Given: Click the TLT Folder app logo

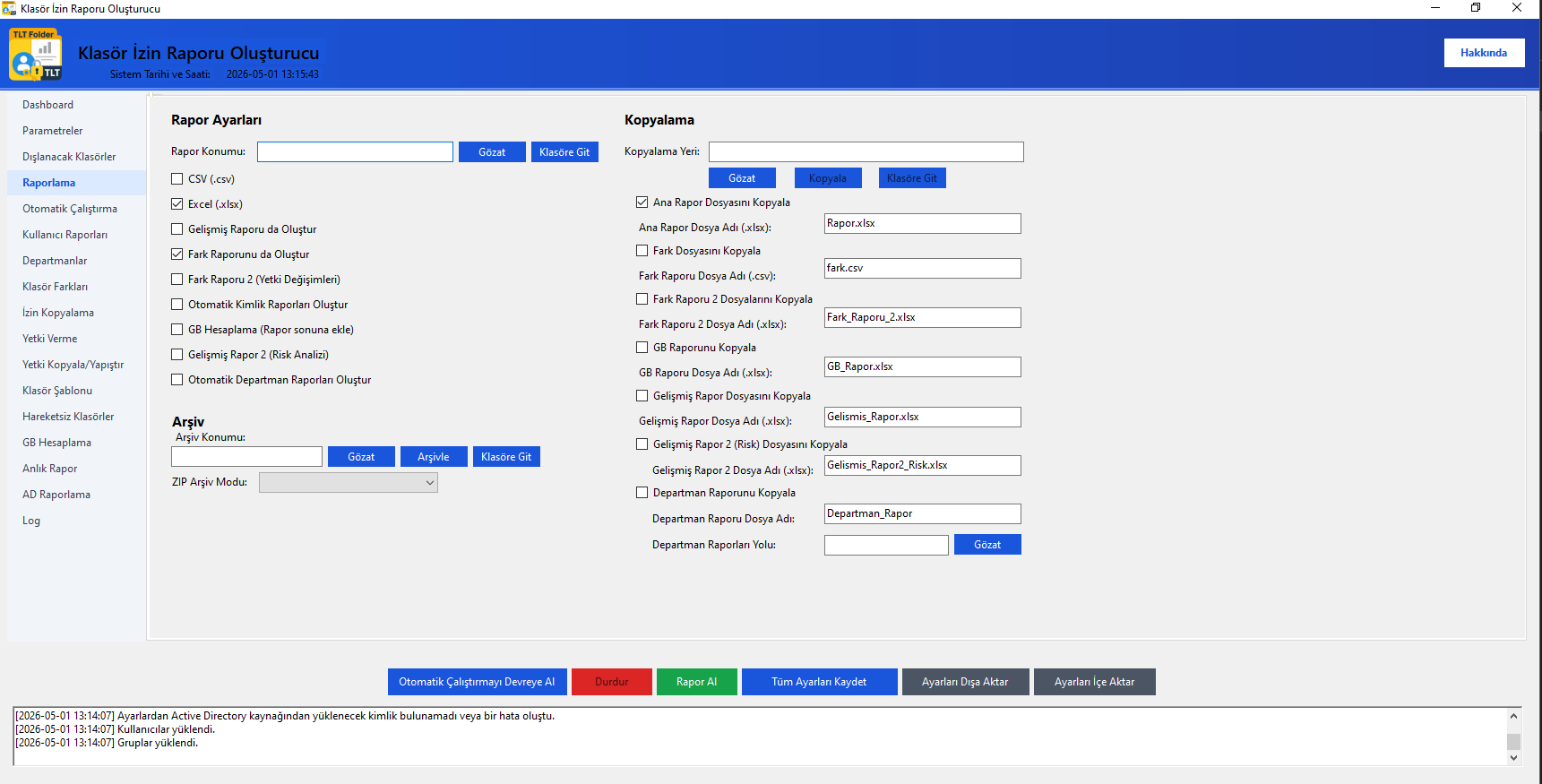Looking at the screenshot, I should coord(36,55).
